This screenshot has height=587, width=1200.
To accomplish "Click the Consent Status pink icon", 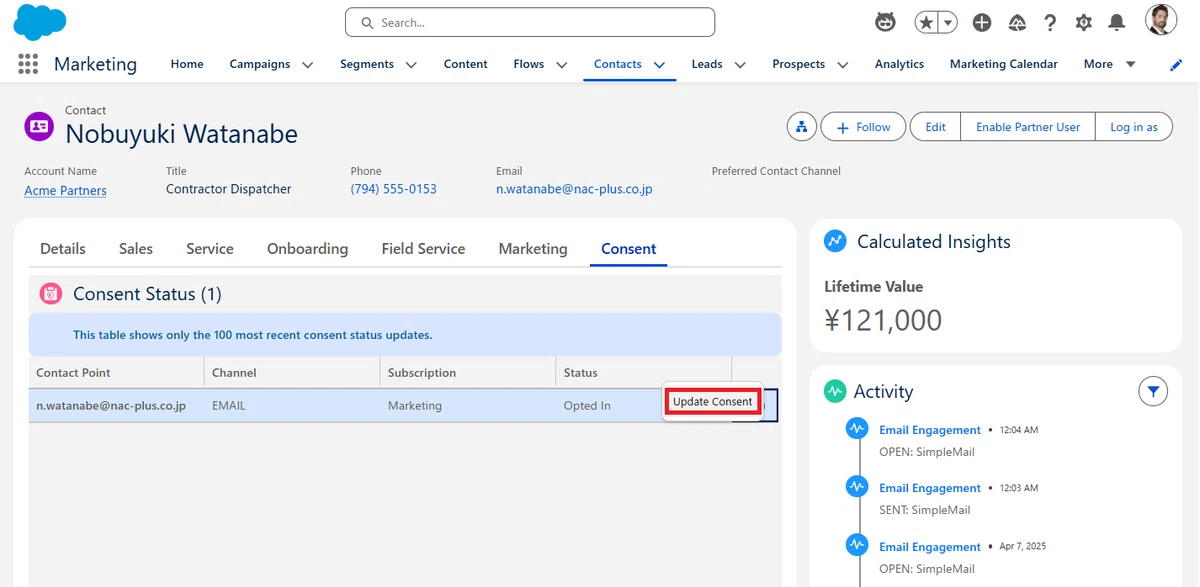I will pos(50,294).
